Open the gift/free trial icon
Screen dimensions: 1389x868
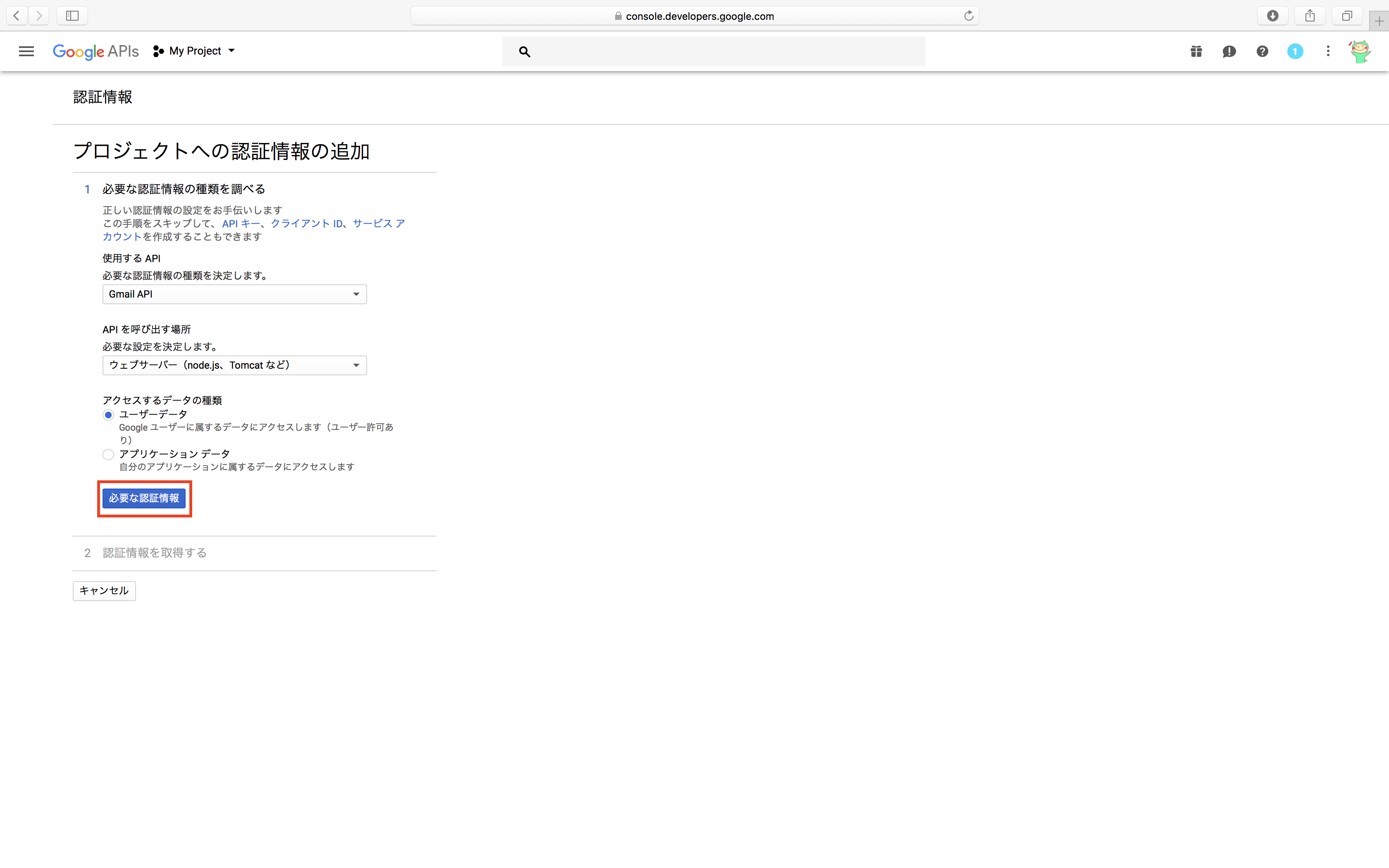tap(1196, 52)
